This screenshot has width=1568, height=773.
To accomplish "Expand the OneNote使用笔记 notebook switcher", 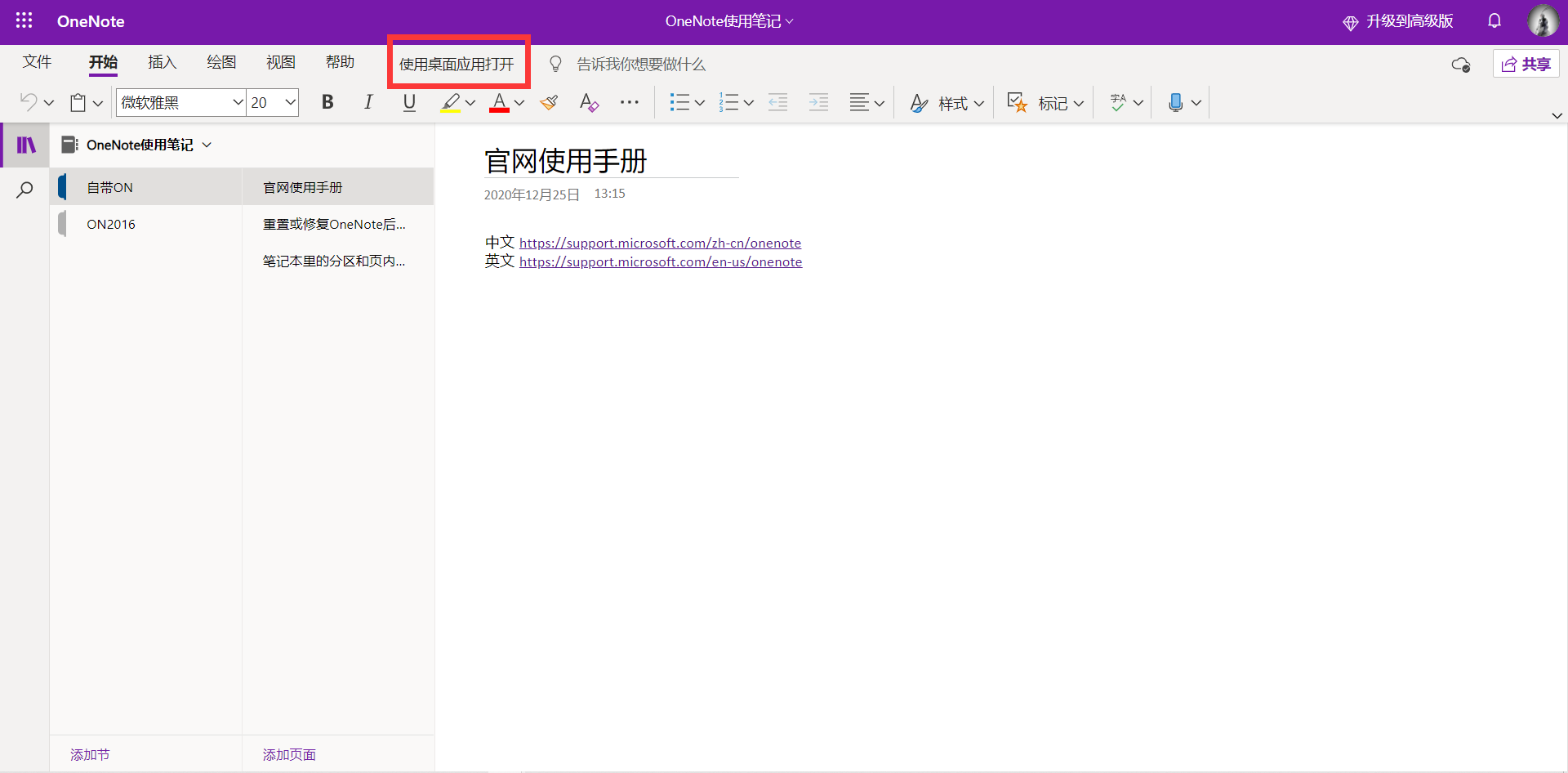I will (207, 145).
